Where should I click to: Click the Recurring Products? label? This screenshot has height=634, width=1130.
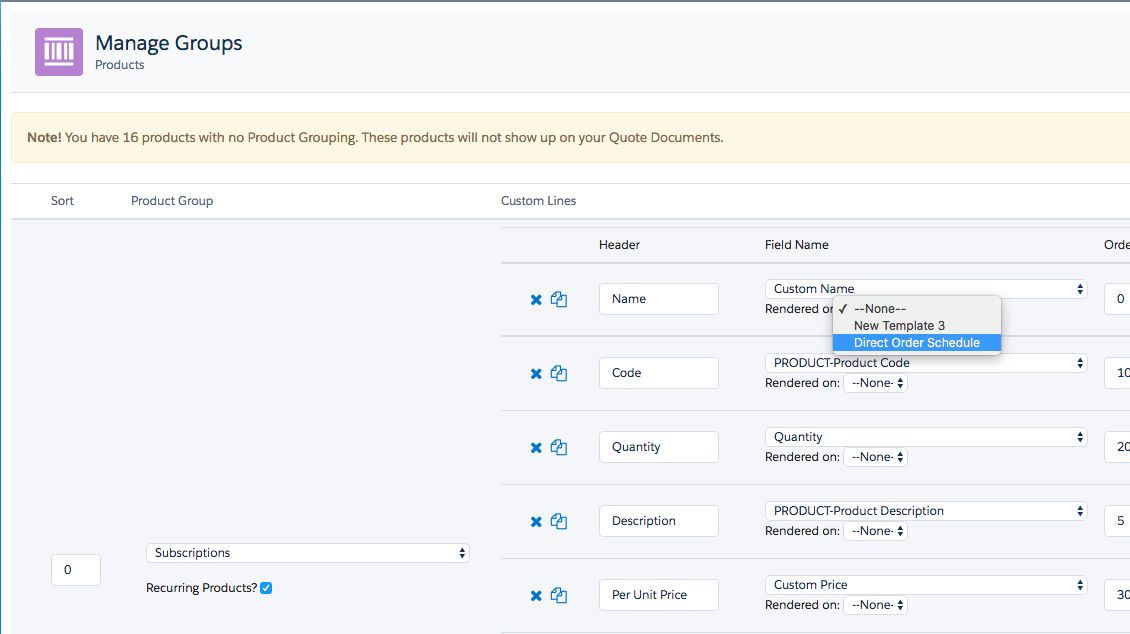pyautogui.click(x=201, y=588)
